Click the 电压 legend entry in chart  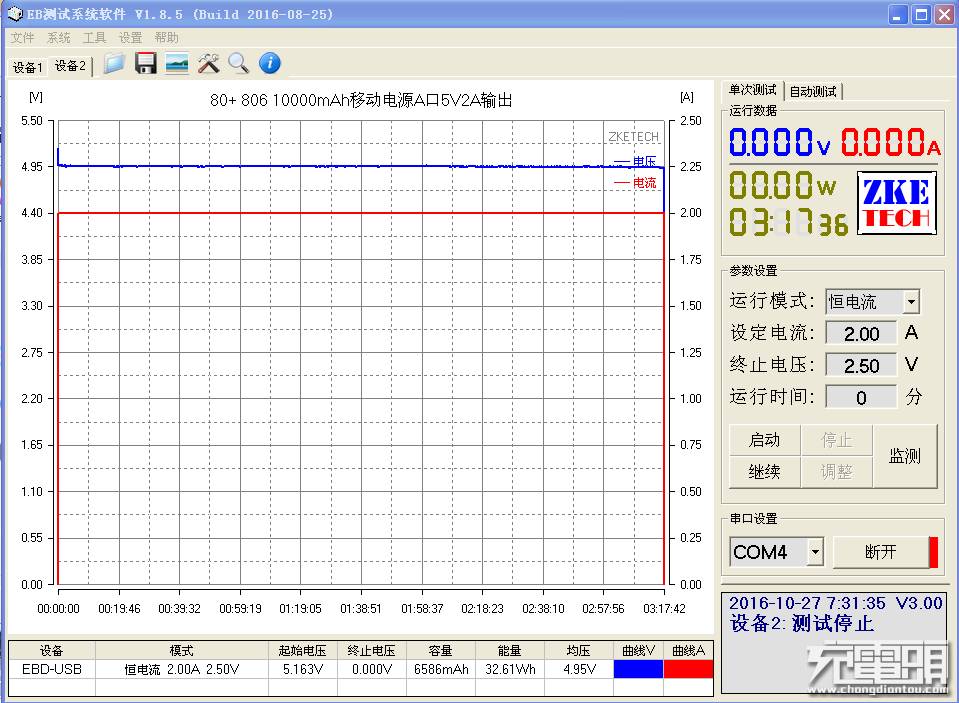[x=635, y=162]
